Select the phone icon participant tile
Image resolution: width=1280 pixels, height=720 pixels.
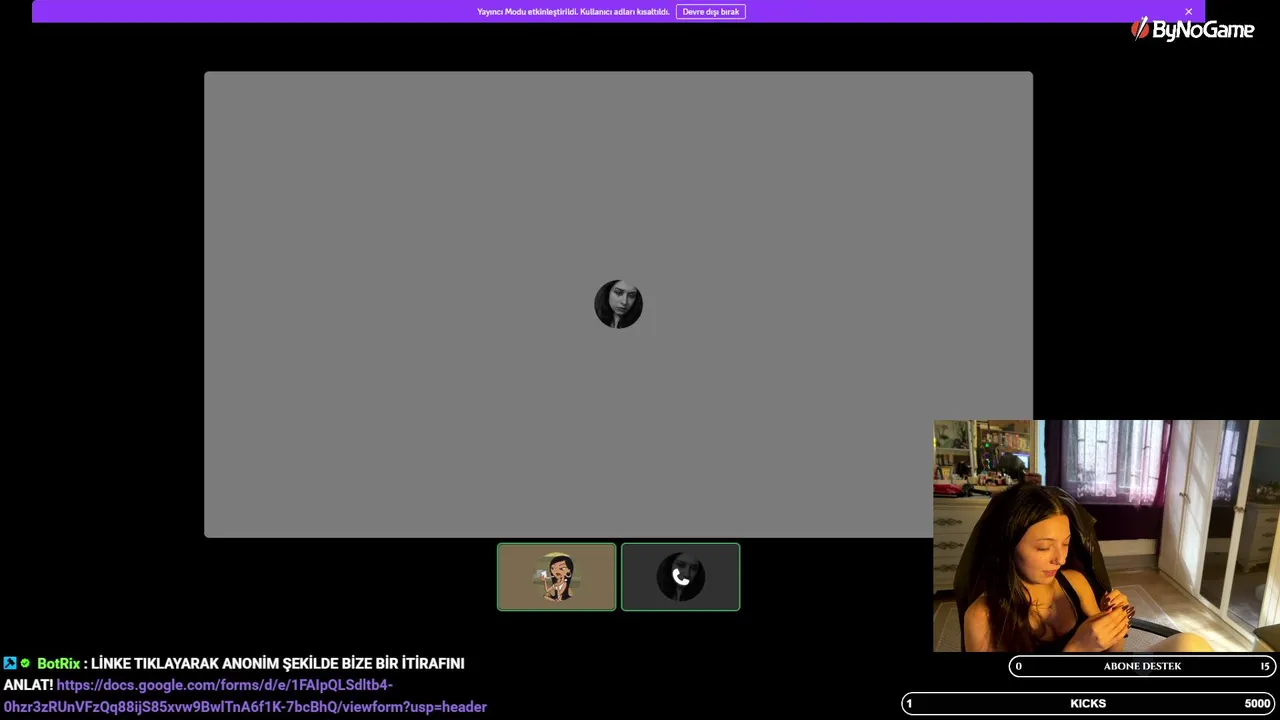[681, 577]
